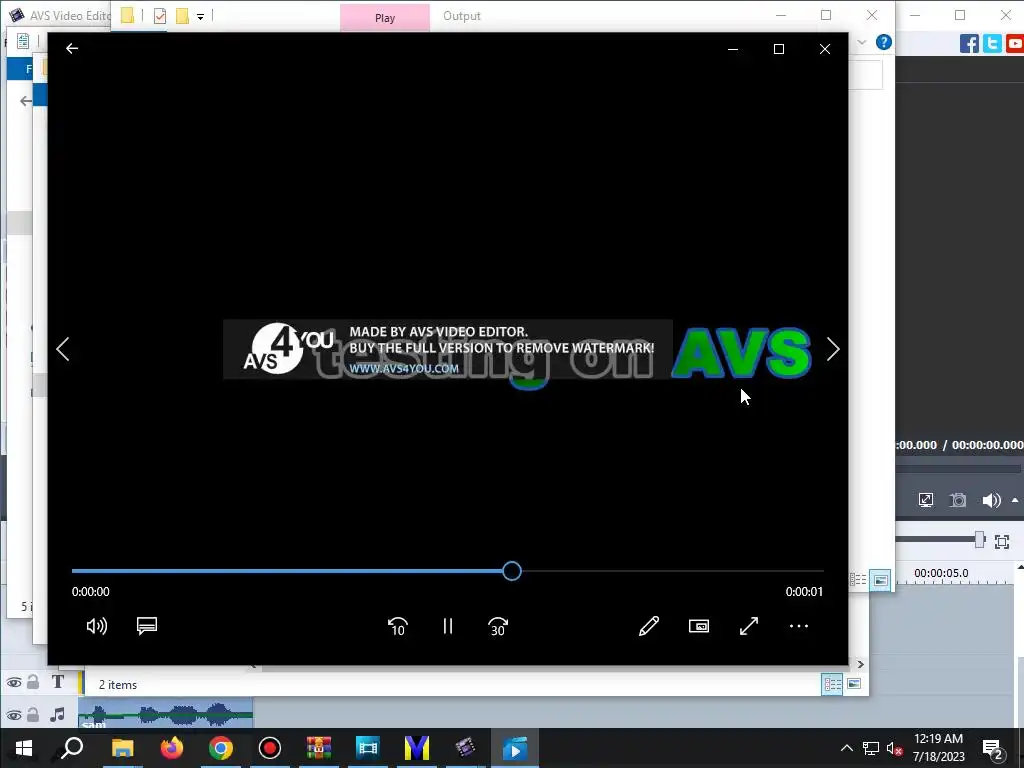This screenshot has height=768, width=1024.
Task: Click AVS timeline zoom slider handle
Action: pyautogui.click(x=979, y=539)
